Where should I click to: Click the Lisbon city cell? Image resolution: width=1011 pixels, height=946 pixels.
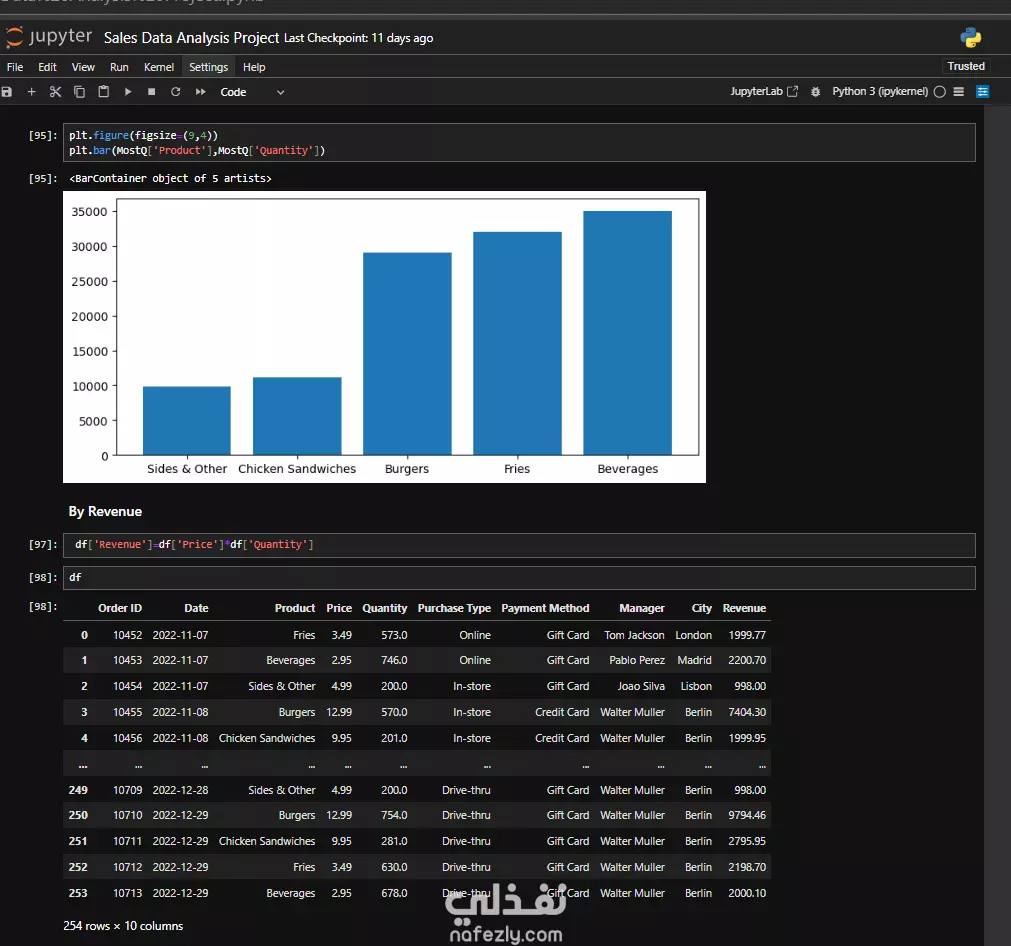coord(696,686)
